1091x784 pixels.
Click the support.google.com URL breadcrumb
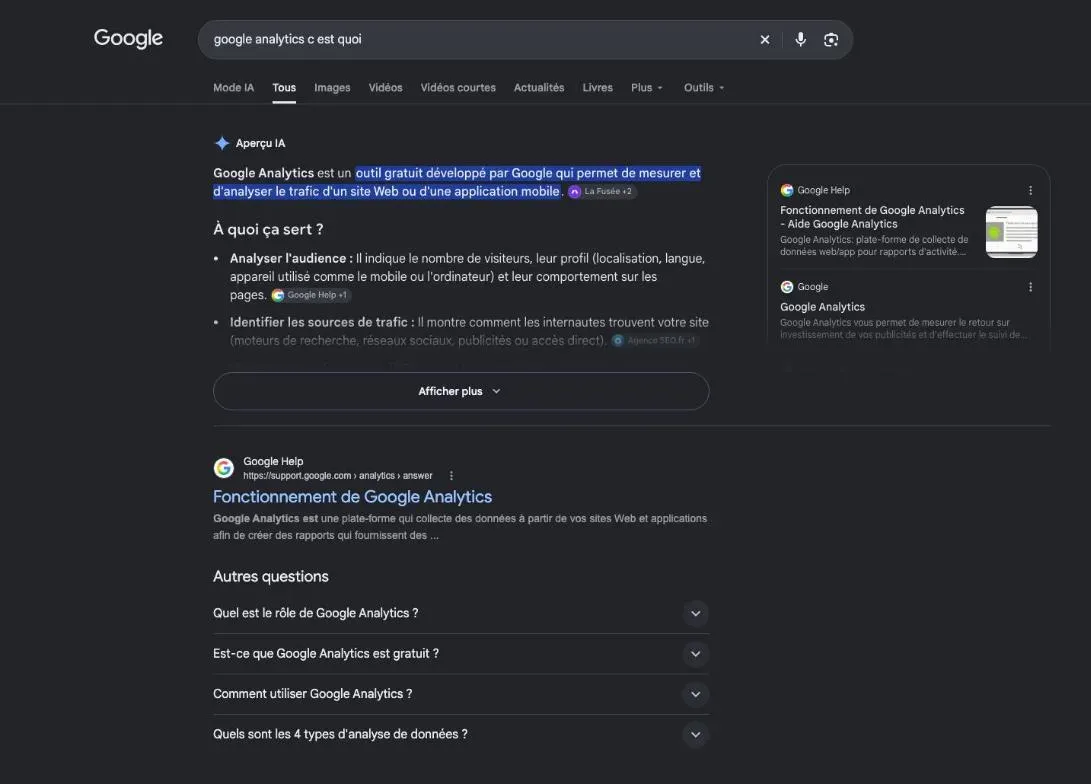[337, 476]
